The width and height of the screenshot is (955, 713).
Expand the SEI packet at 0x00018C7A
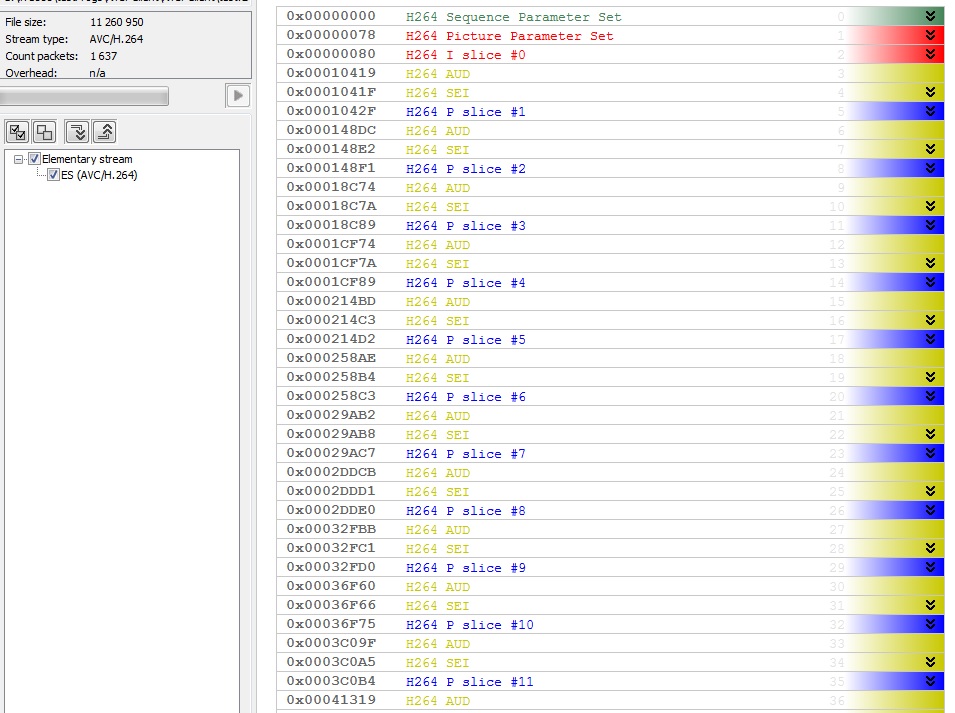[930, 206]
